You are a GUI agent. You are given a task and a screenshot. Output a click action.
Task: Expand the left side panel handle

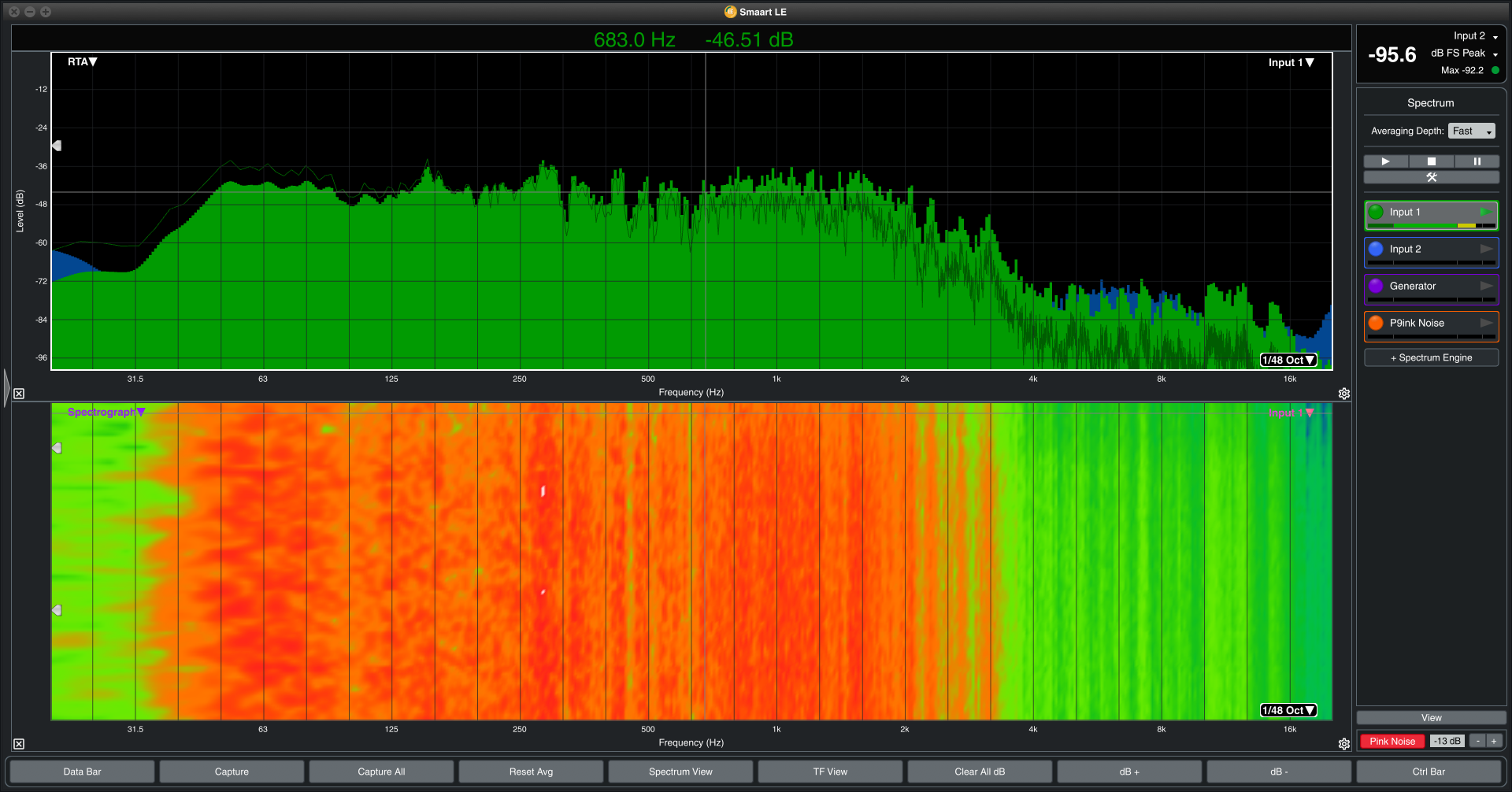pyautogui.click(x=6, y=387)
